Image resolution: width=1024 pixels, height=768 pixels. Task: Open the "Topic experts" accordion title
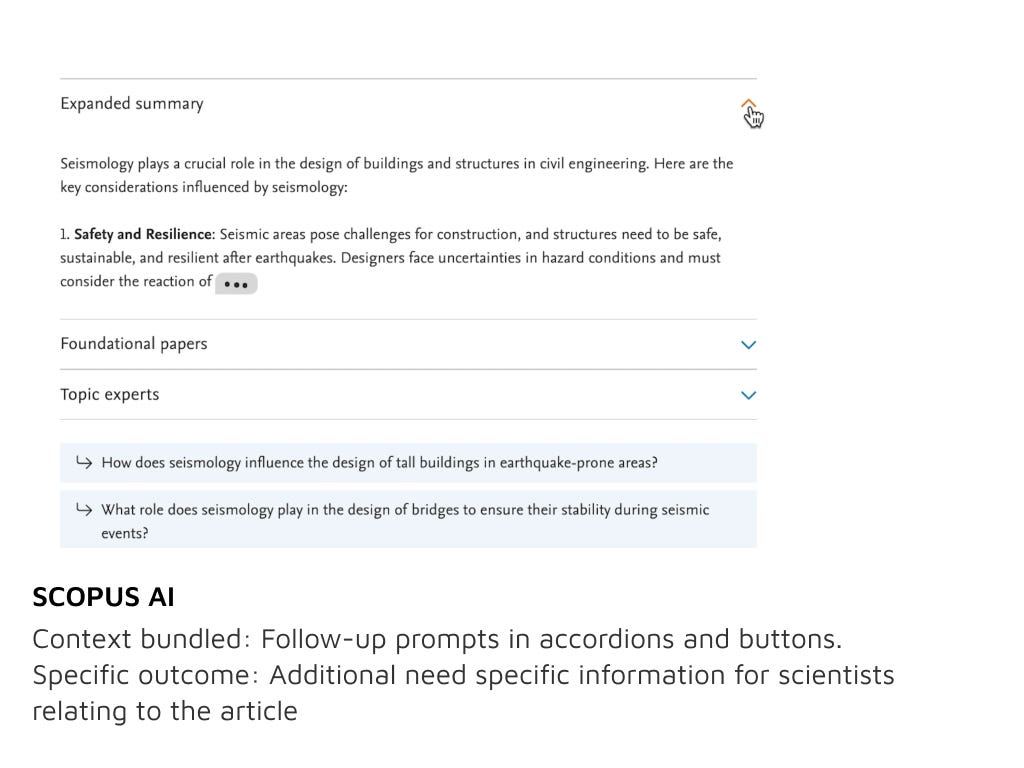110,395
